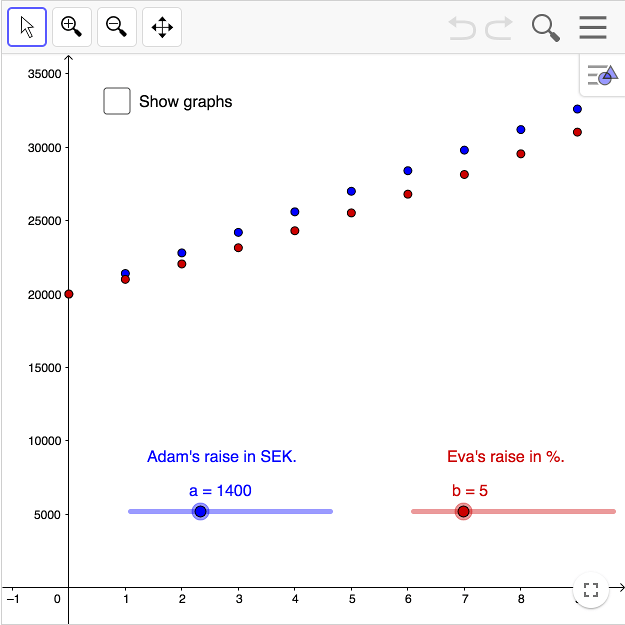Select the red point at year 0
The width and height of the screenshot is (625, 625).
pos(69,294)
